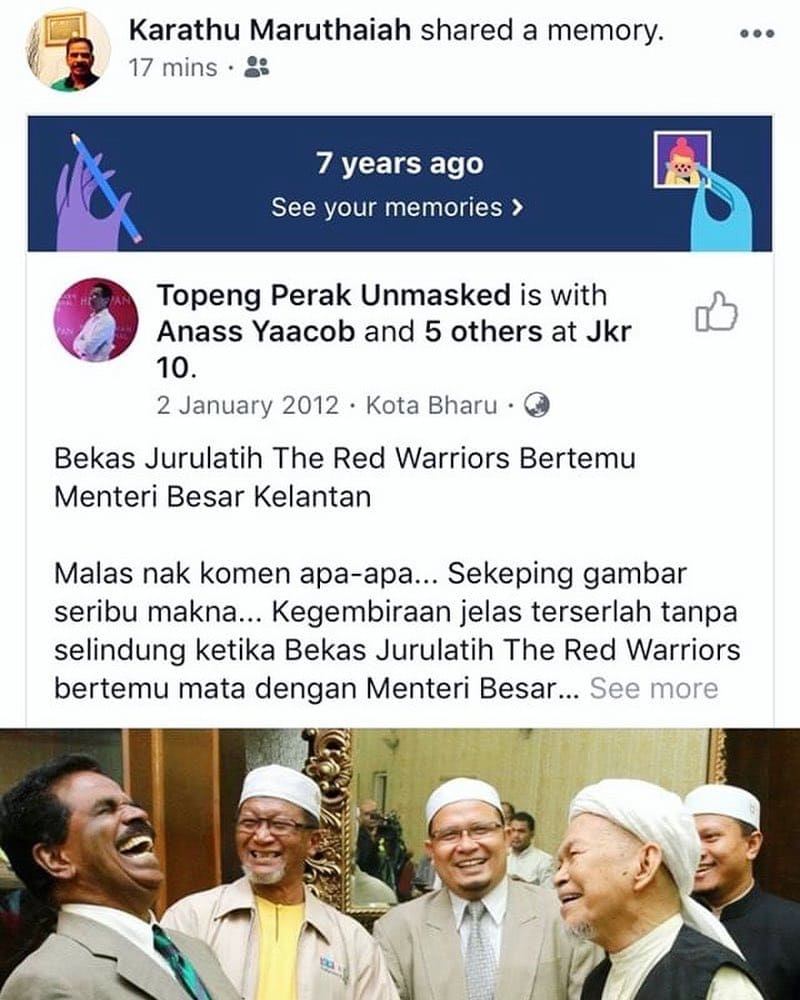Viewport: 800px width, 1000px height.
Task: Open the shared photo of laughing men
Action: (x=400, y=864)
